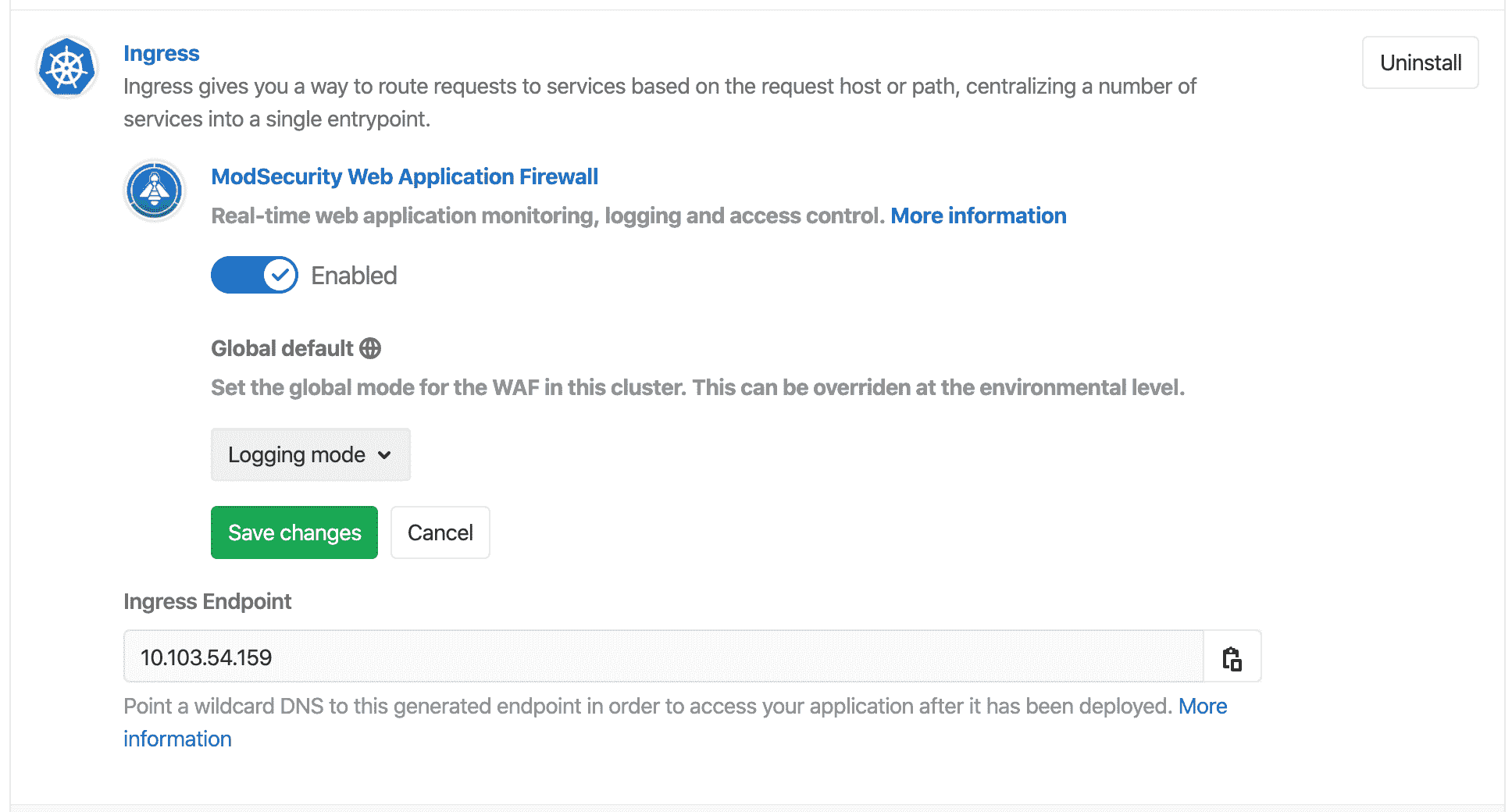Open More information link for ModSecurity

(x=978, y=215)
